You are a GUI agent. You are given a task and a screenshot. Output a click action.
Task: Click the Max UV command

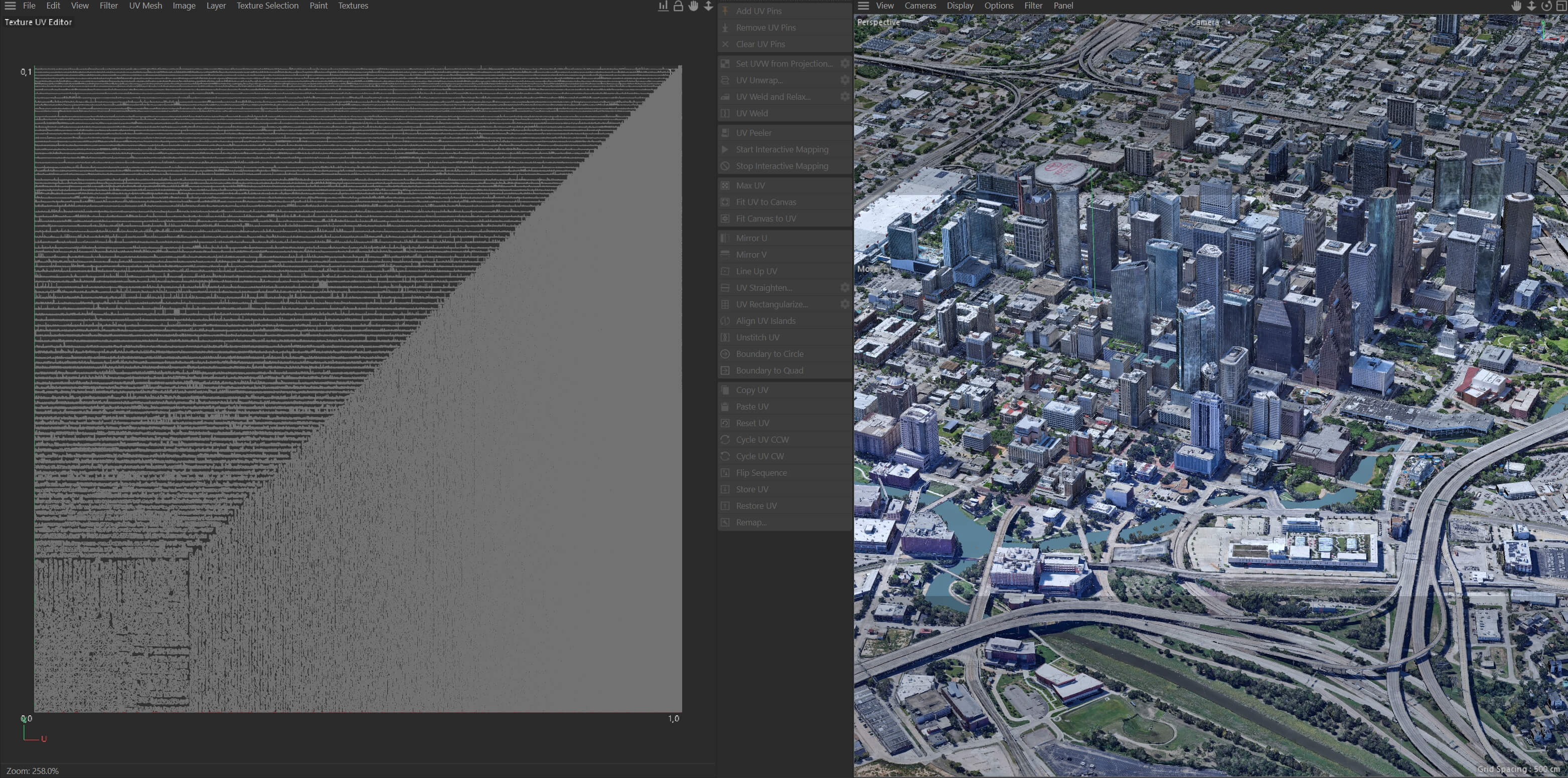[785, 185]
